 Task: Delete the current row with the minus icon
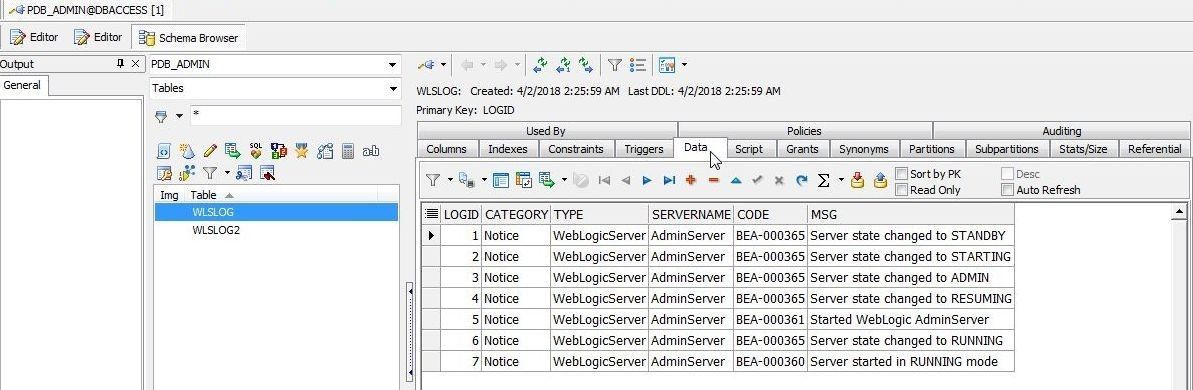pyautogui.click(x=714, y=181)
